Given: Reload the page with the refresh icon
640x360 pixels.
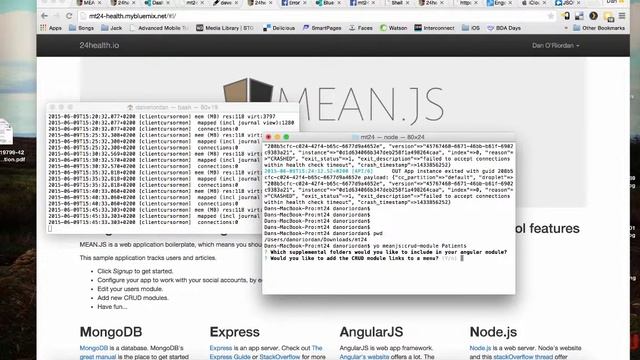Looking at the screenshot, I should tap(69, 16).
